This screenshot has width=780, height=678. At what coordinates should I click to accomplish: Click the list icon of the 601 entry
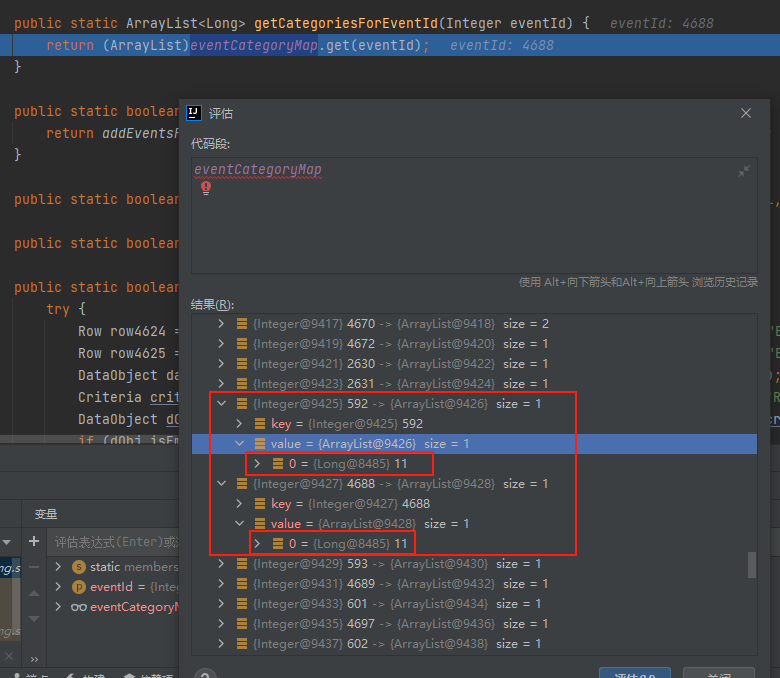pyautogui.click(x=242, y=604)
